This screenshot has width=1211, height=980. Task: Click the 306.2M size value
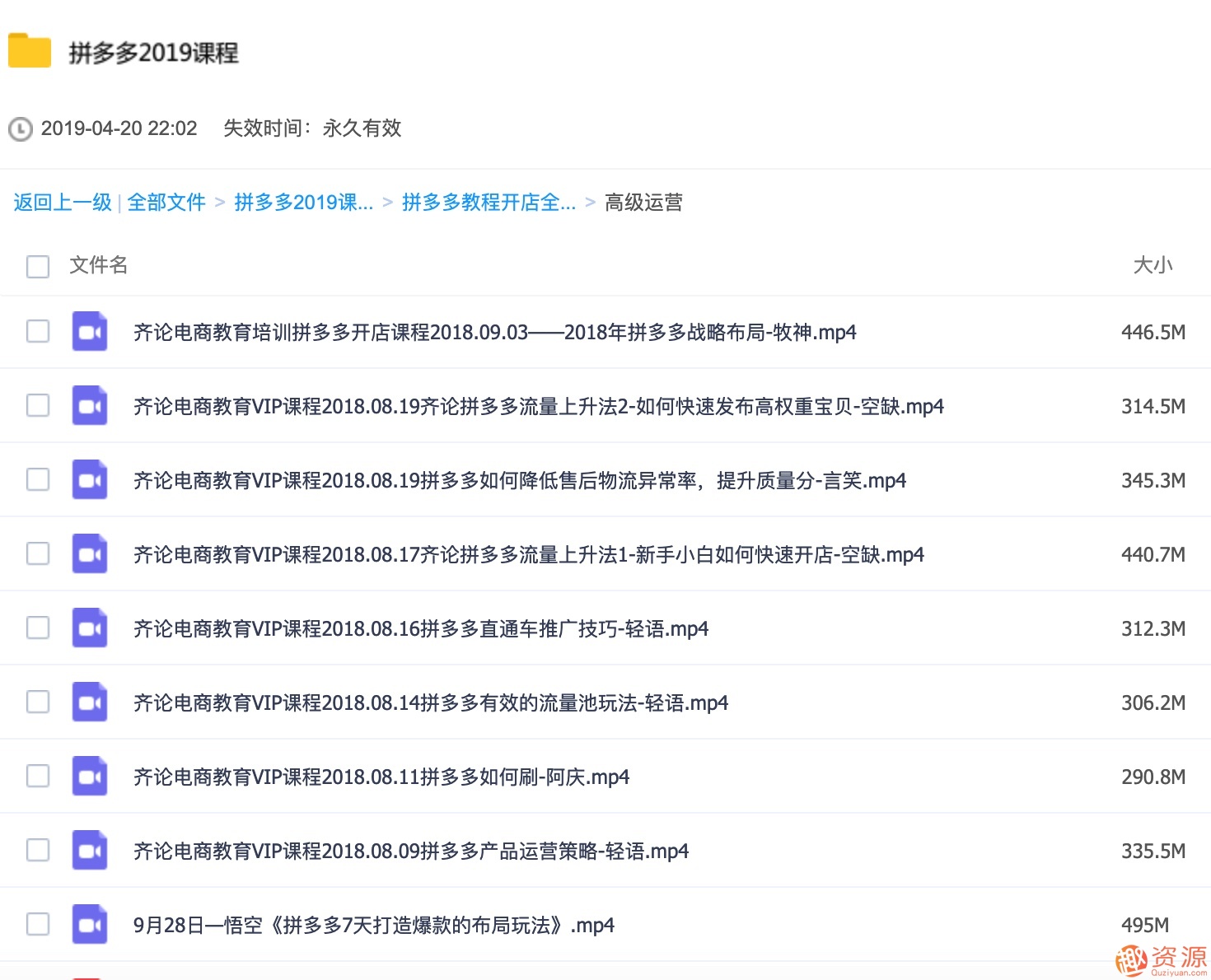click(1153, 703)
